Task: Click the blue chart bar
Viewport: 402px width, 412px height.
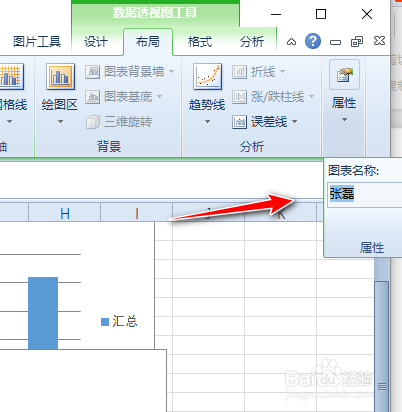Action: (x=43, y=313)
